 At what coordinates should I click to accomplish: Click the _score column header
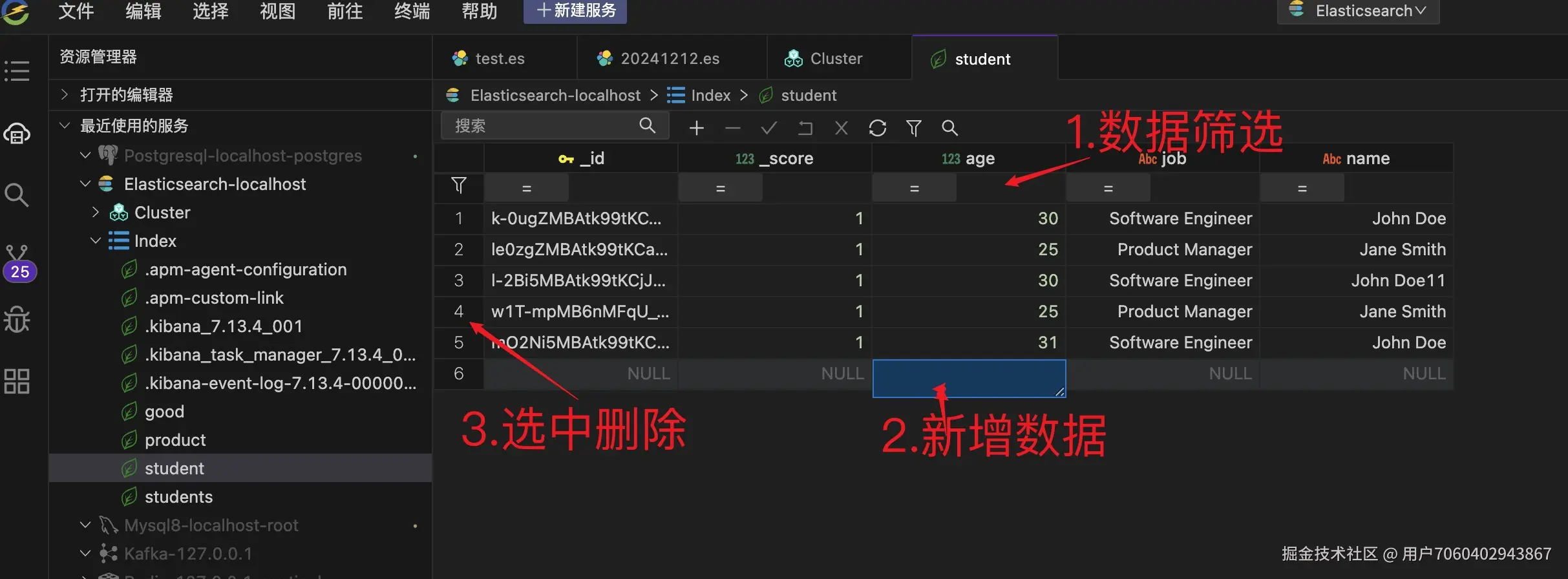click(774, 158)
